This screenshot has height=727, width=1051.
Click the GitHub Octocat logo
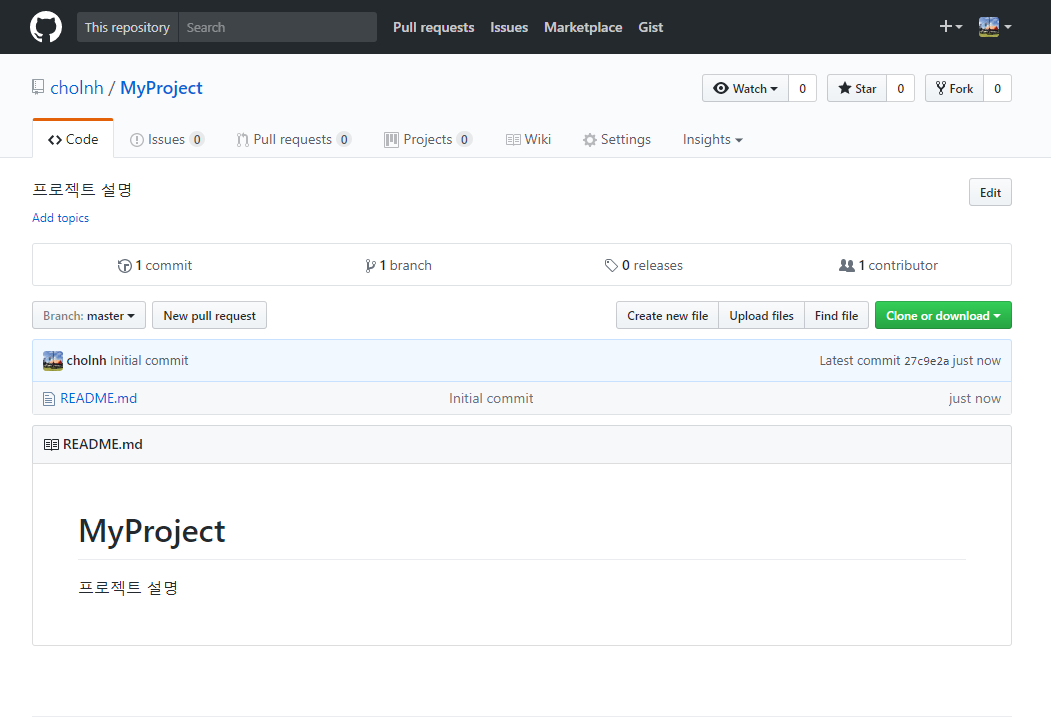click(46, 27)
